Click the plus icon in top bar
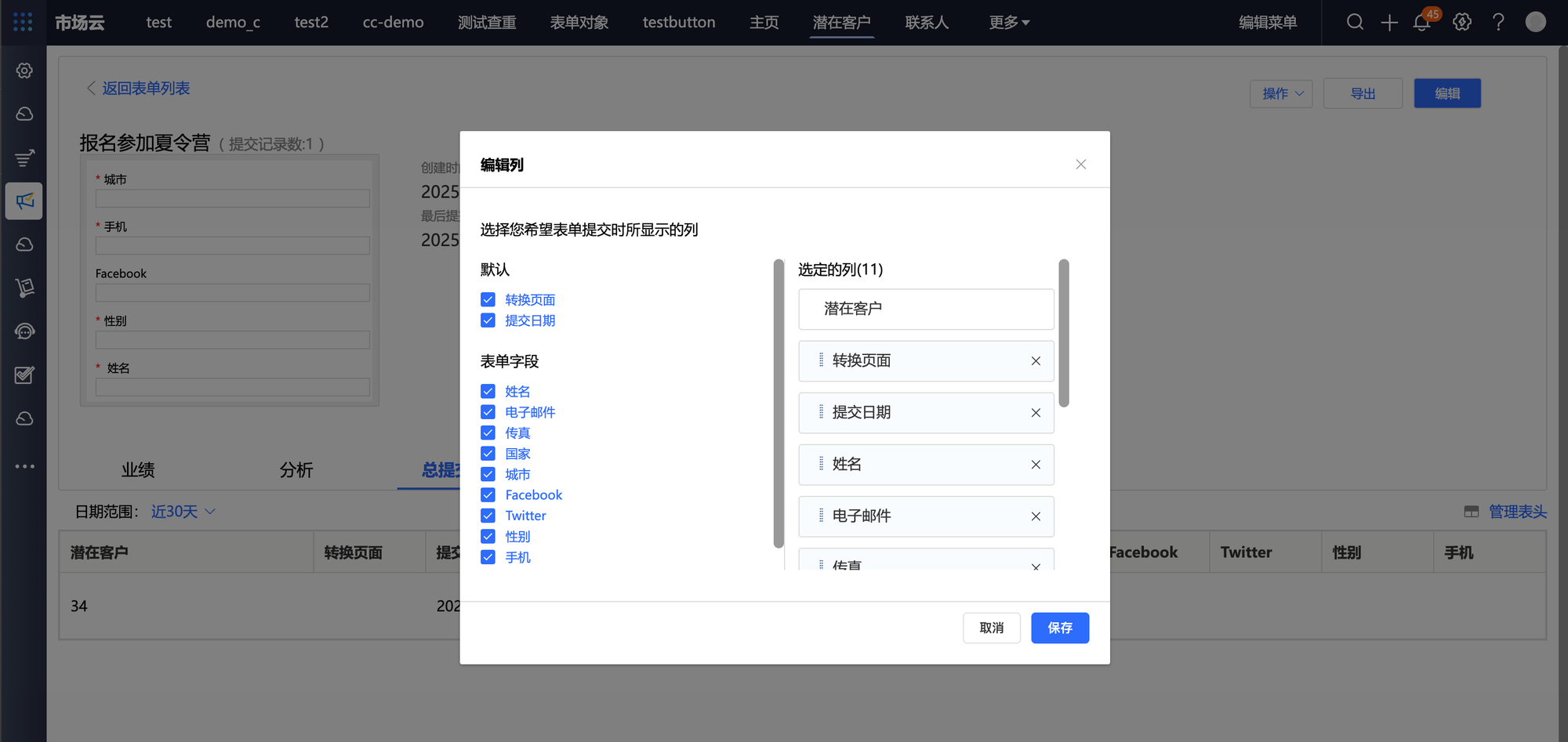This screenshot has height=742, width=1568. point(1389,22)
